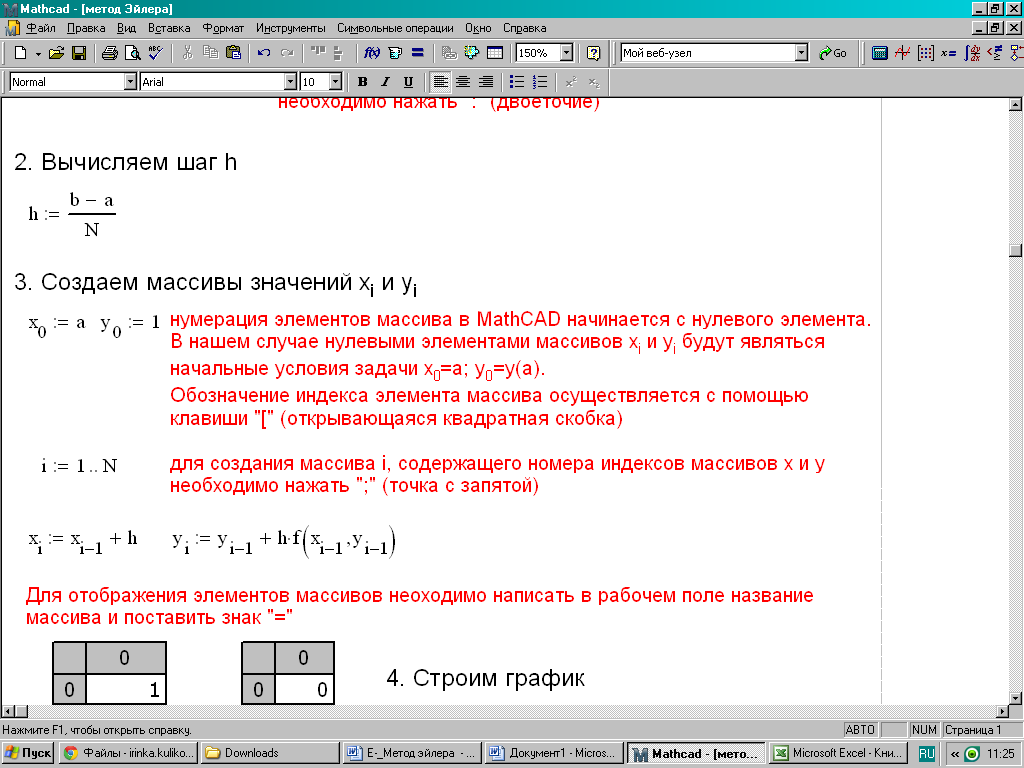
Task: Select the i := 1..N range definition
Action: [79, 466]
